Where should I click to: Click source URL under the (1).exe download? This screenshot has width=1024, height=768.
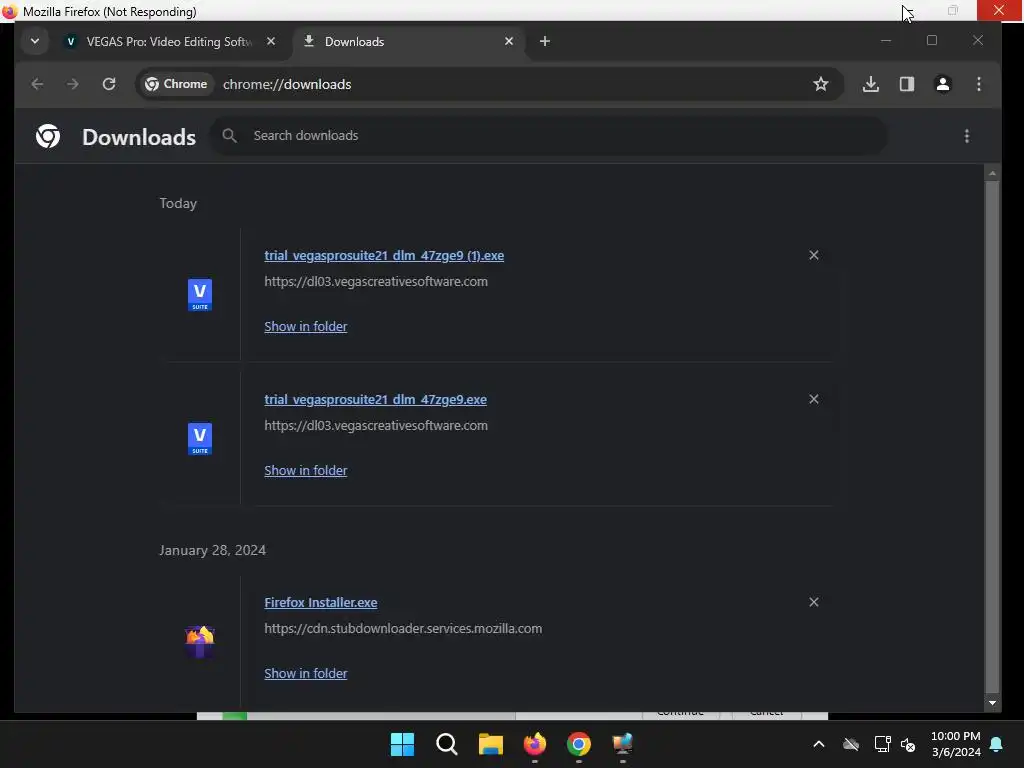376,281
